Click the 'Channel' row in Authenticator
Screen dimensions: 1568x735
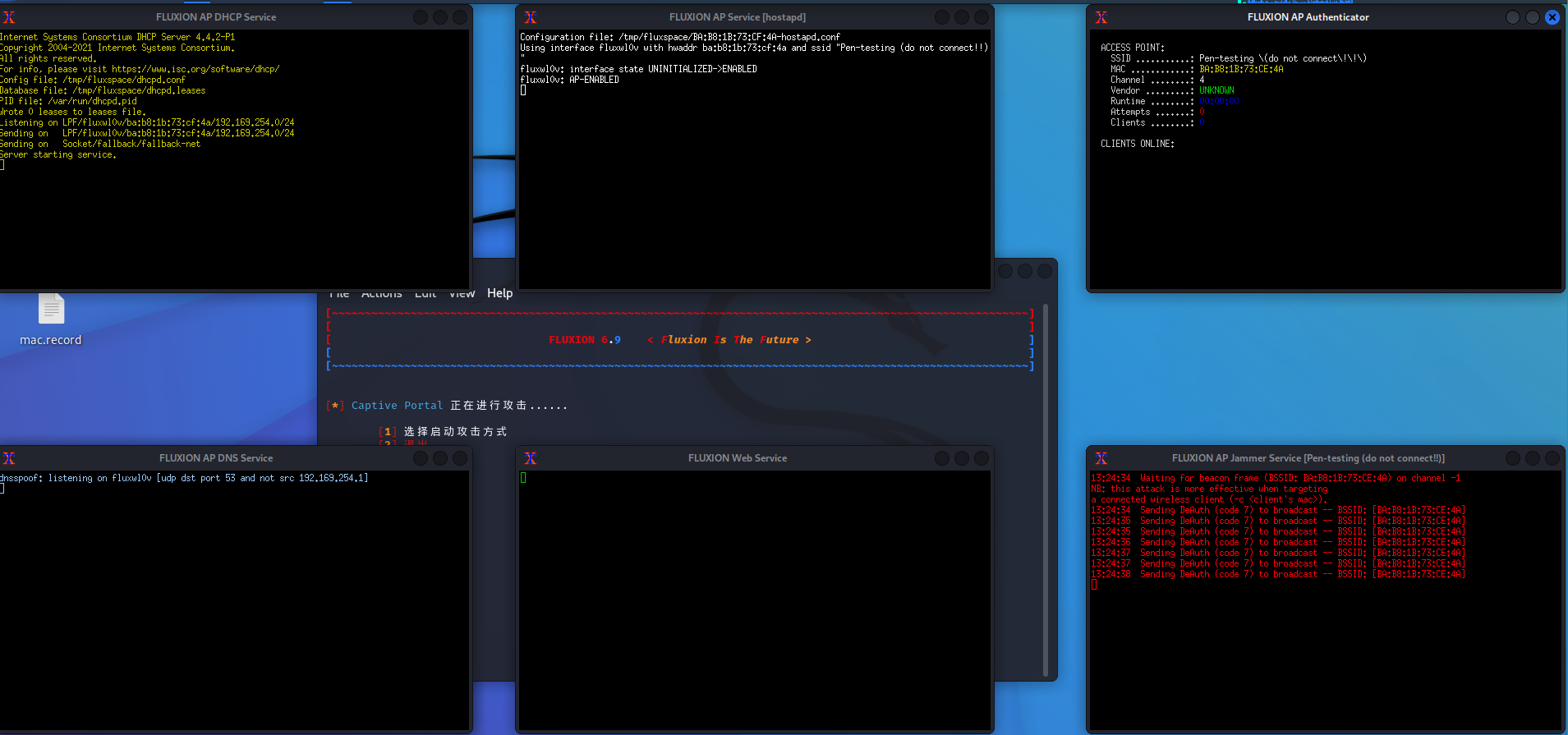tap(1157, 80)
